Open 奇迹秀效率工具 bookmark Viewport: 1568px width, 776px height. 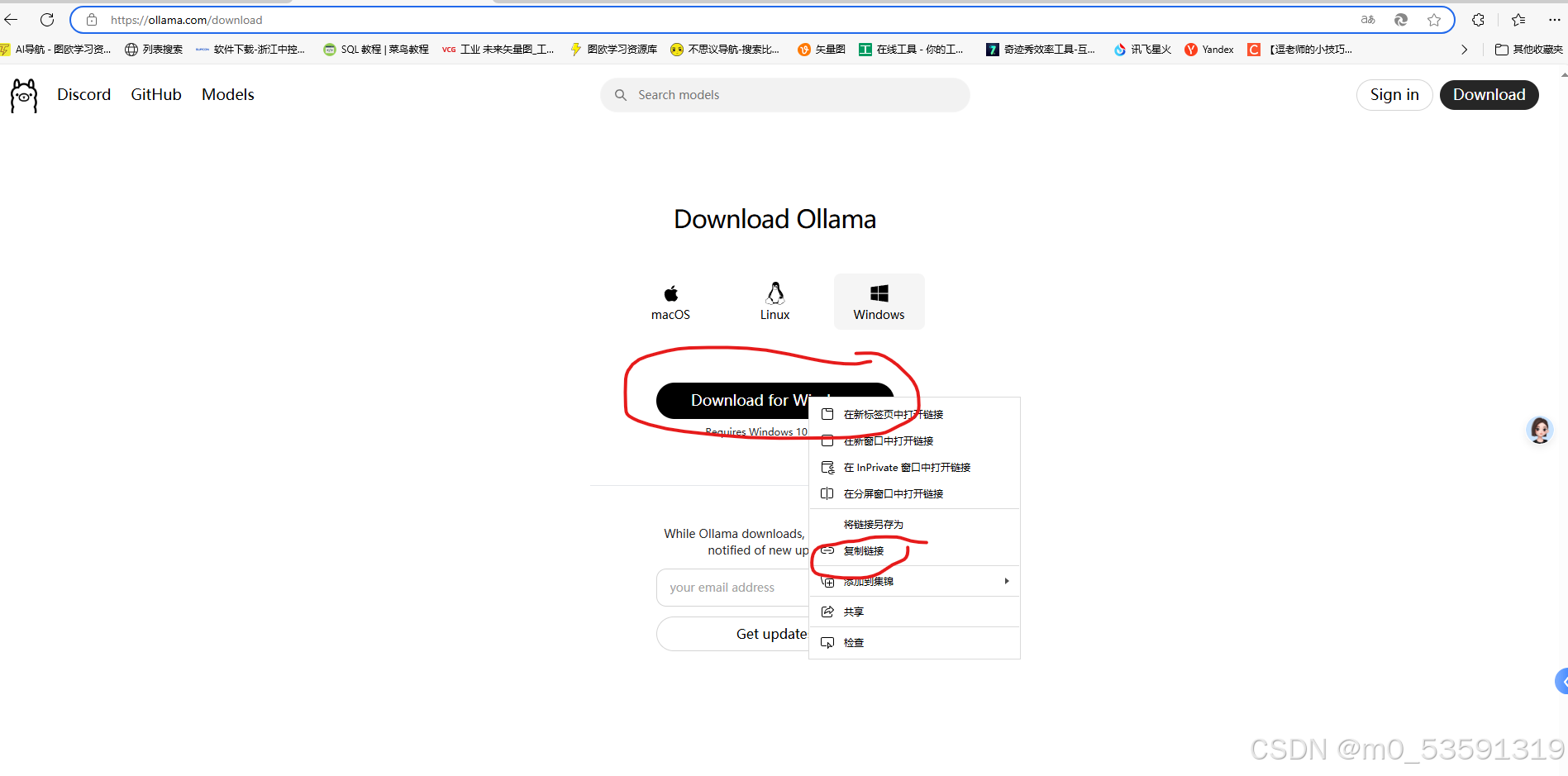pos(1041,50)
